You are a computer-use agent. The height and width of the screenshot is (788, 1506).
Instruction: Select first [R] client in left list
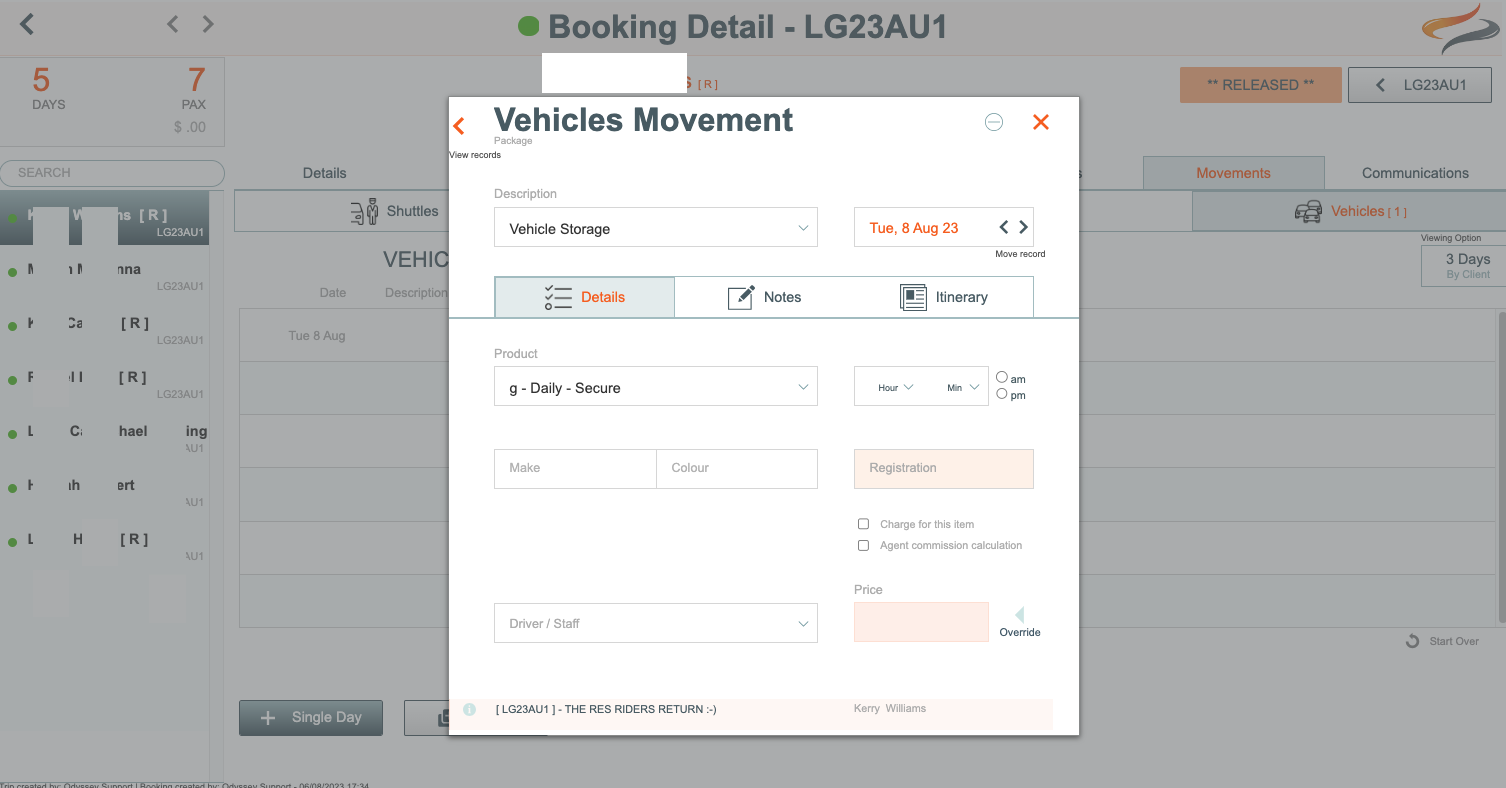(105, 218)
